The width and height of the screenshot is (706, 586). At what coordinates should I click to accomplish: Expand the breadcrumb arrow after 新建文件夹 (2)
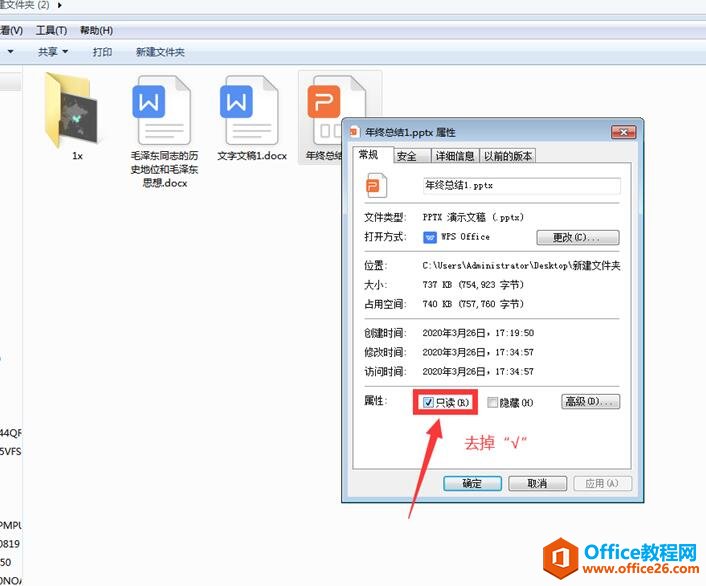59,5
